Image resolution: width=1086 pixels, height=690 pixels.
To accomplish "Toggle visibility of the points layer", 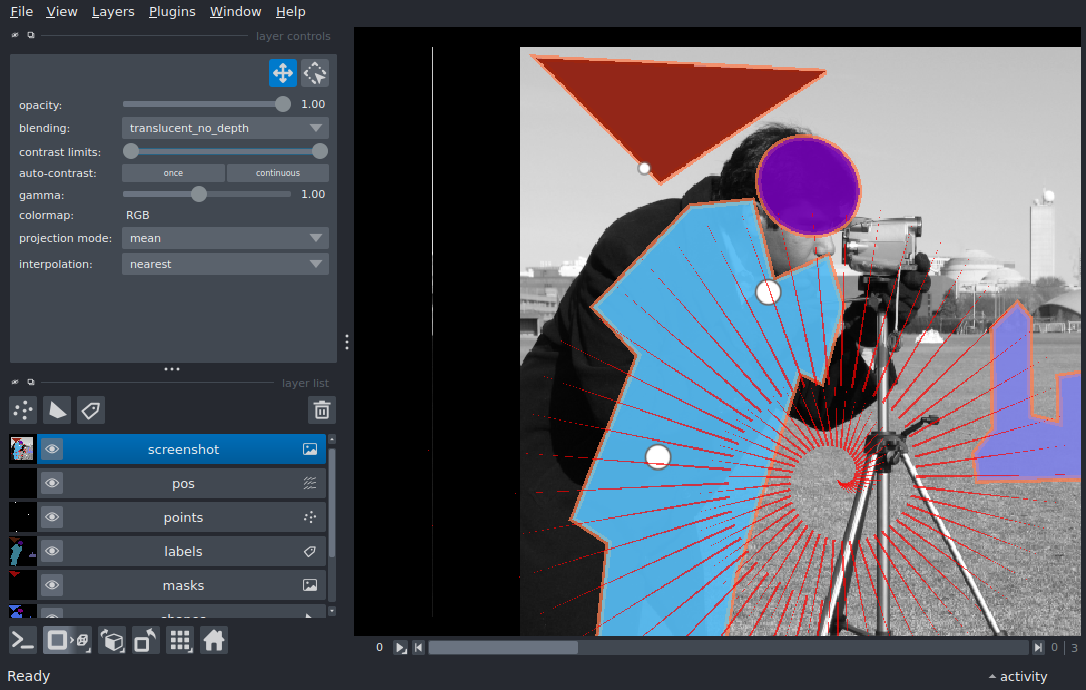I will pyautogui.click(x=52, y=518).
